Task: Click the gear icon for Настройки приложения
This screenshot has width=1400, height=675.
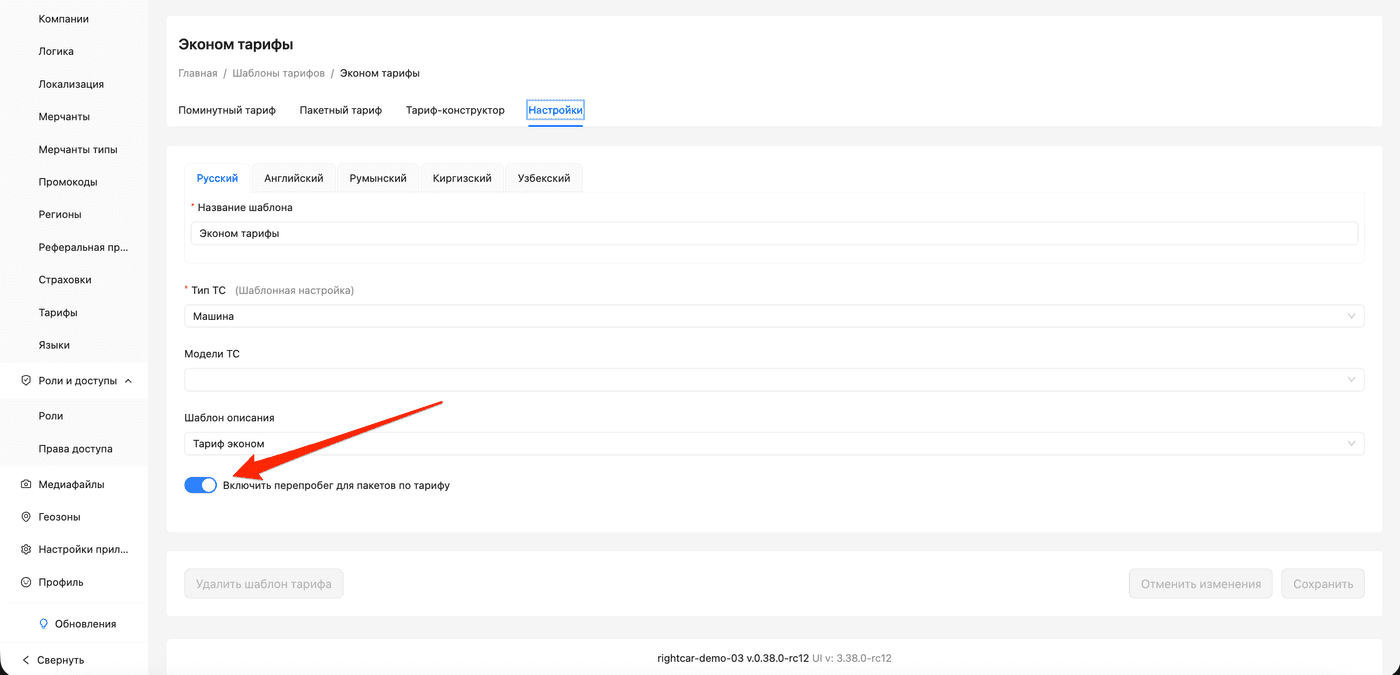Action: (26, 549)
